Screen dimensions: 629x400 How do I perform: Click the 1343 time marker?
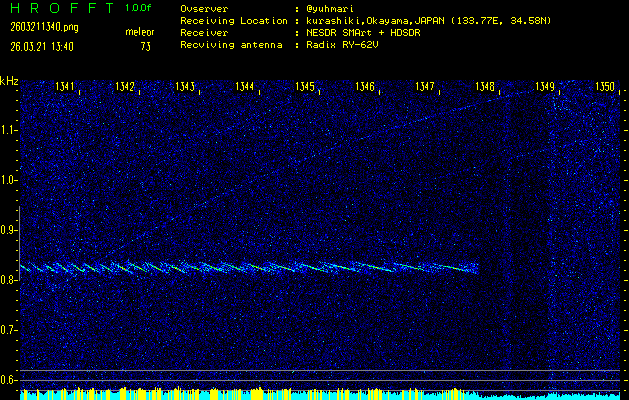point(185,87)
